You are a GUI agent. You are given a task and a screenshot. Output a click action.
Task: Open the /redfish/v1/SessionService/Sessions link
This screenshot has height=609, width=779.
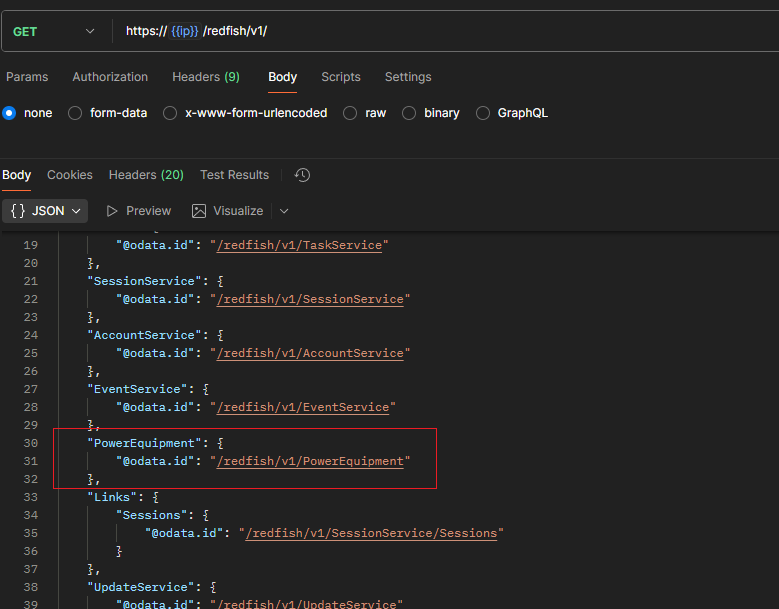371,533
